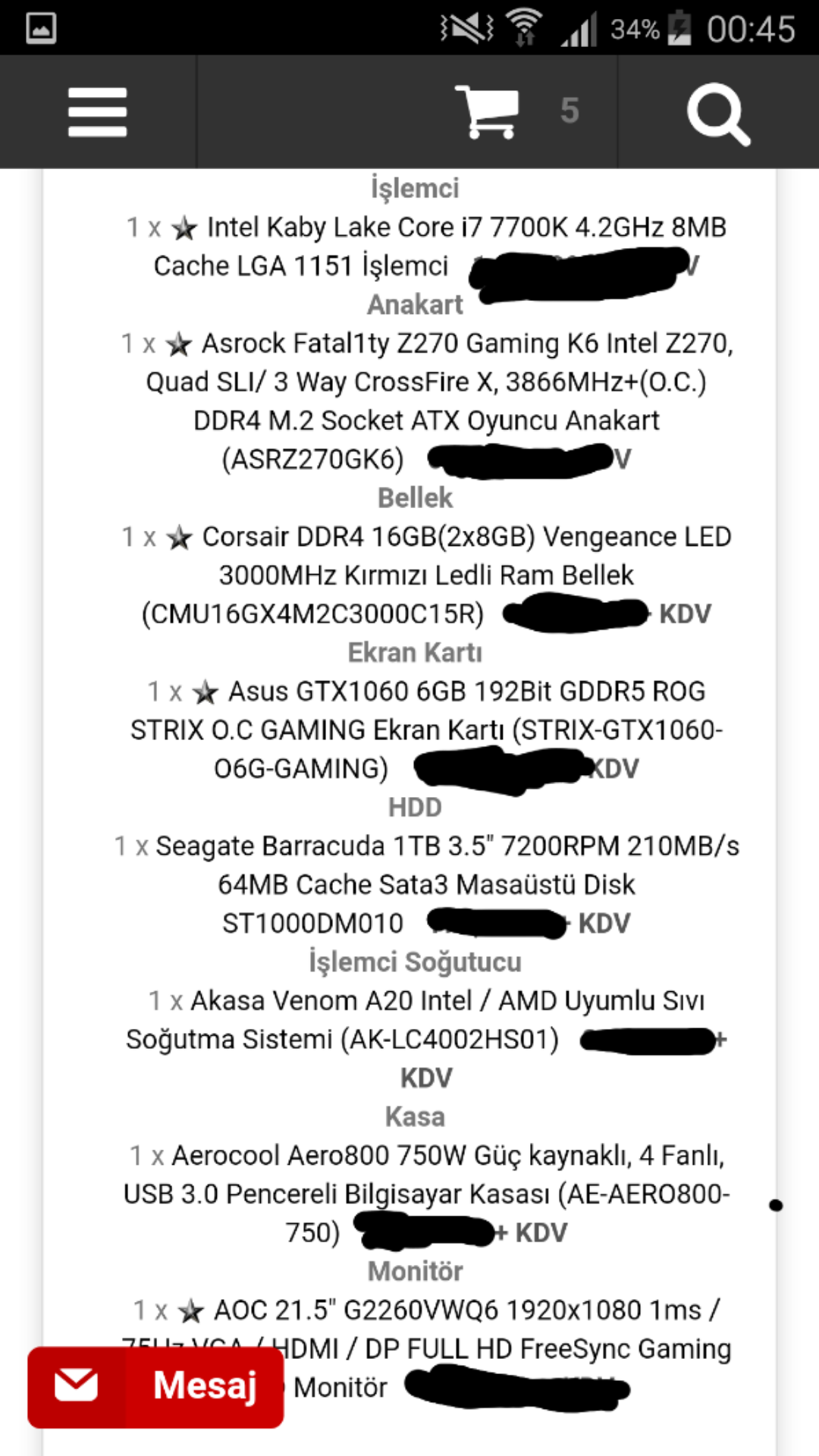Tap the Wi-Fi status bar icon

click(x=525, y=28)
